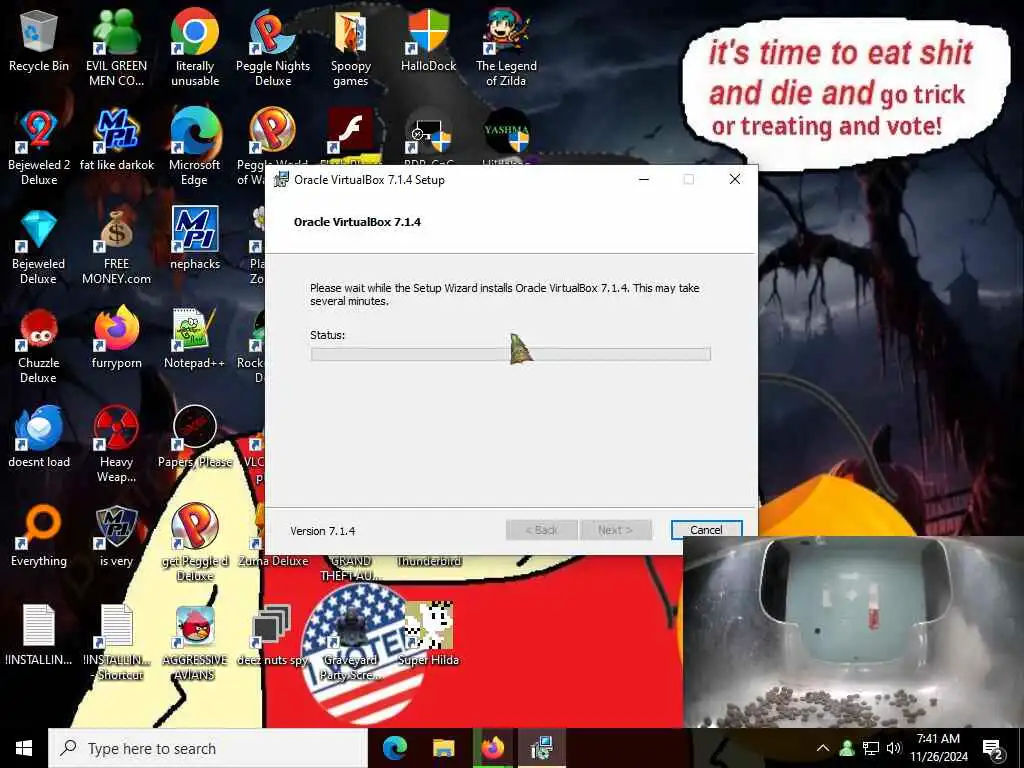Select the AGGRESSIVE AVIANS icon

coord(195,643)
